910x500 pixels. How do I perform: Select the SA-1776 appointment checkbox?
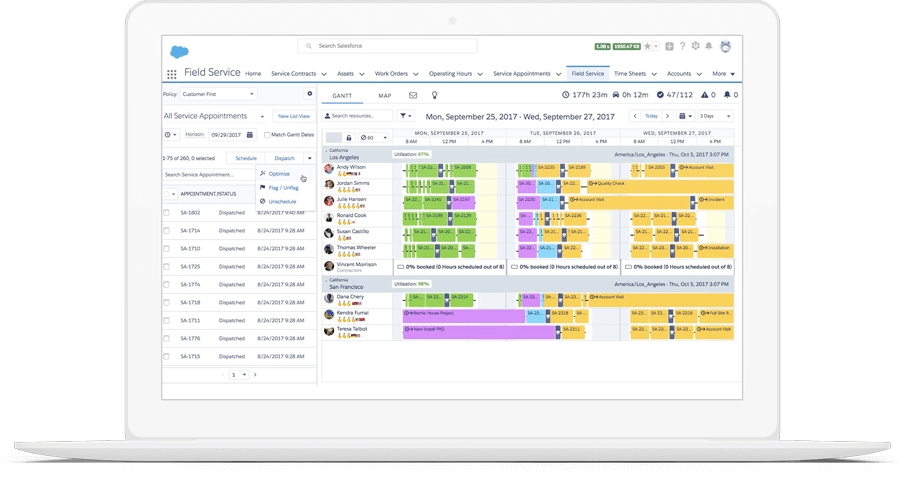coord(167,339)
